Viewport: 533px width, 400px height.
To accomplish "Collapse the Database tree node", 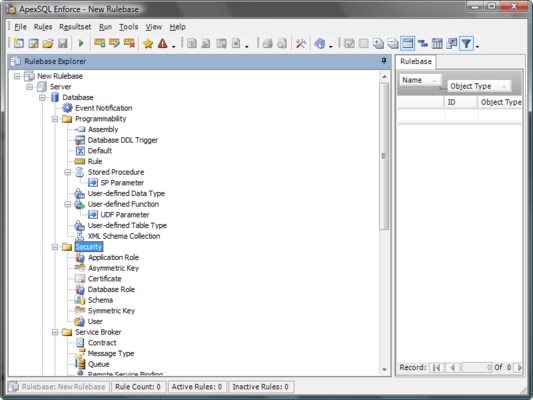I will (x=42, y=98).
